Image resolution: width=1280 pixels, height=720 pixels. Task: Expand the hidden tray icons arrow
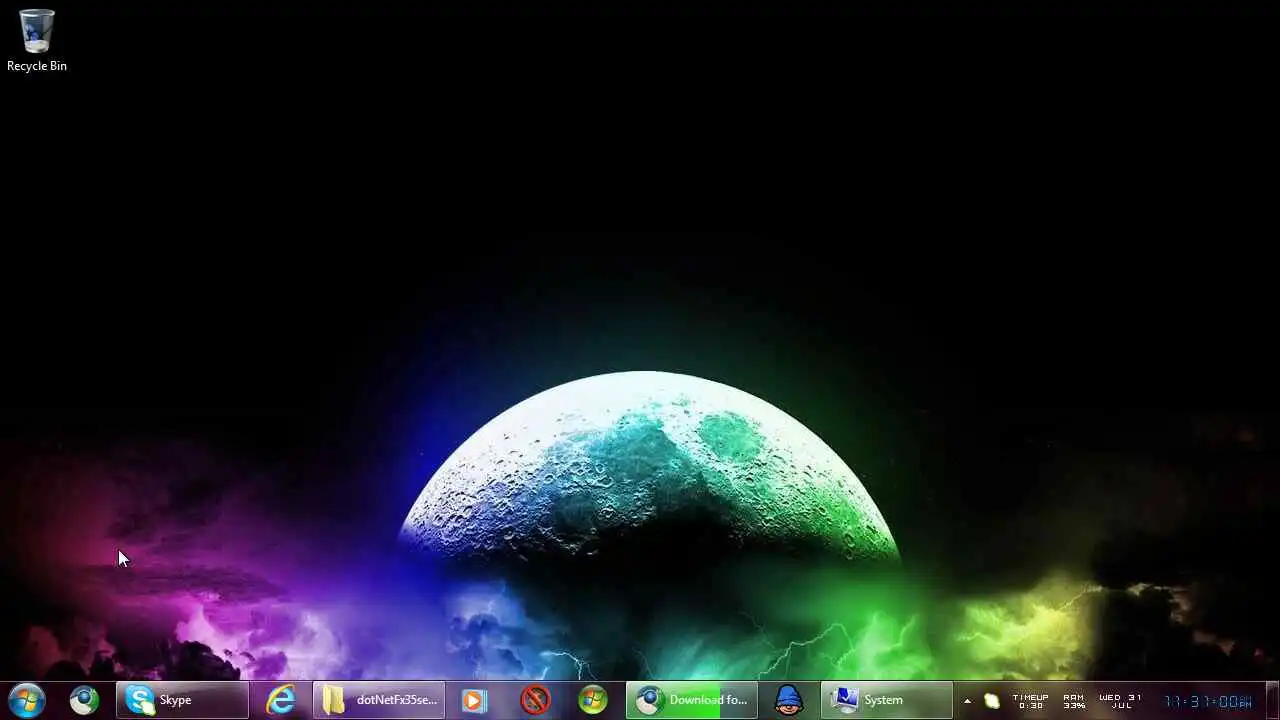[x=967, y=701]
